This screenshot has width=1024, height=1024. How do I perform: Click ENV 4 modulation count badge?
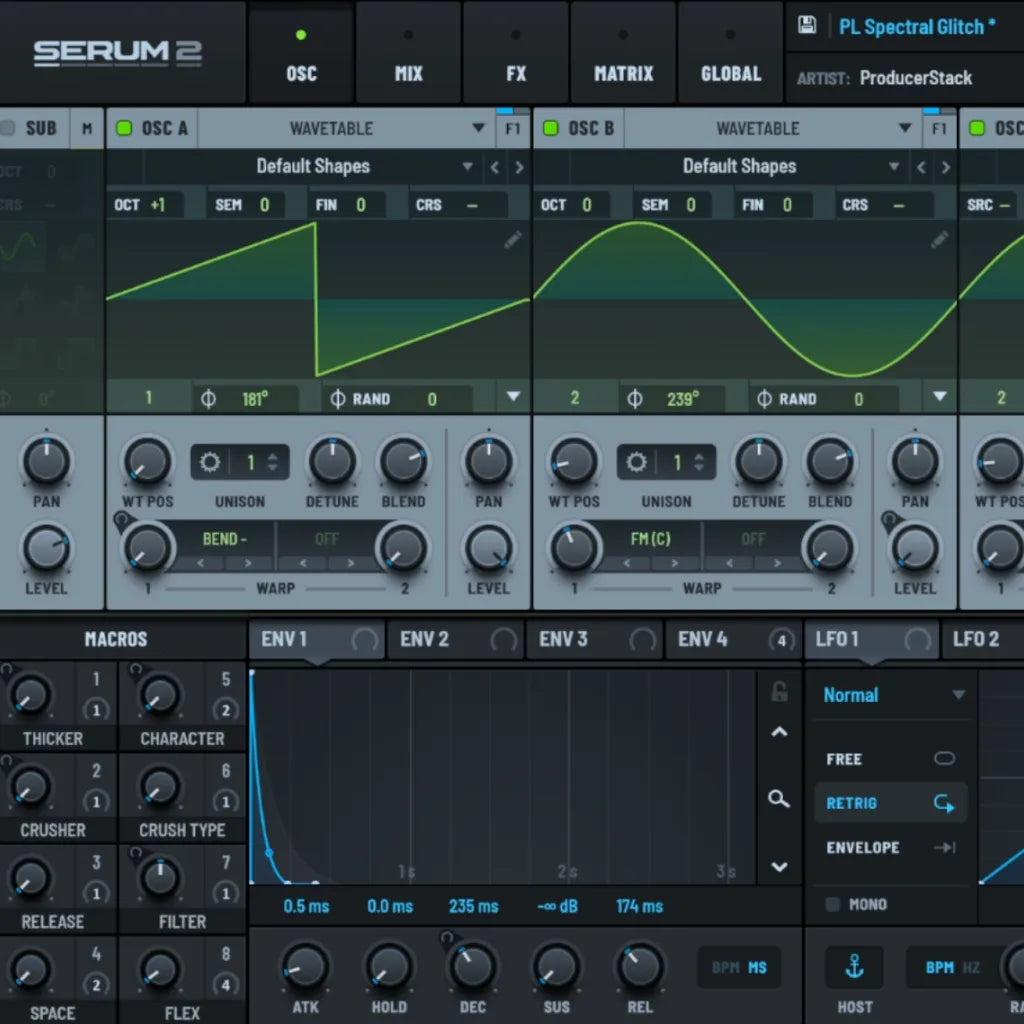782,640
